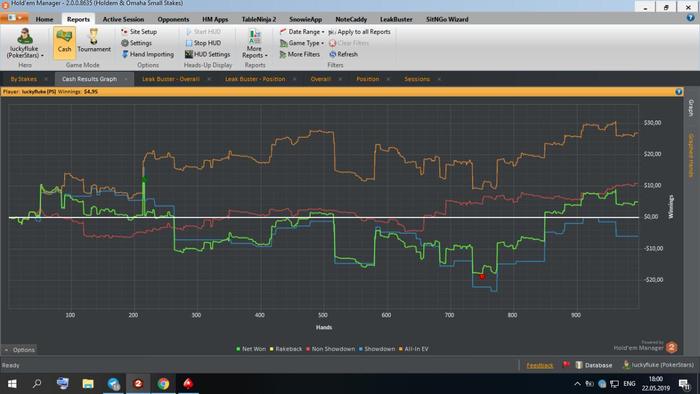Open the Home ribbon tab
The height and width of the screenshot is (394, 700).
pyautogui.click(x=44, y=19)
